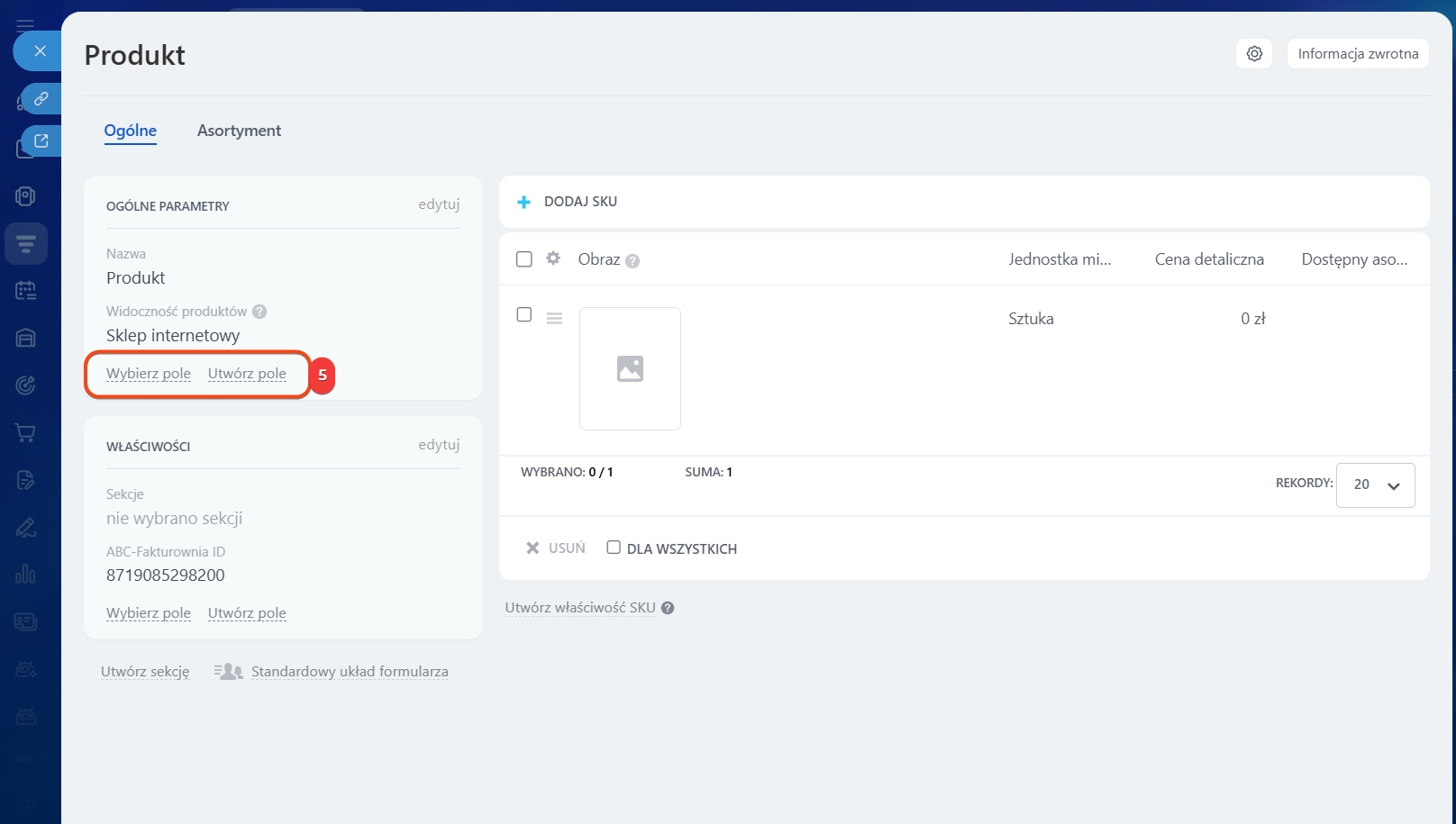The image size is (1456, 824).
Task: Switch to the Asortyment tab
Action: 239,131
